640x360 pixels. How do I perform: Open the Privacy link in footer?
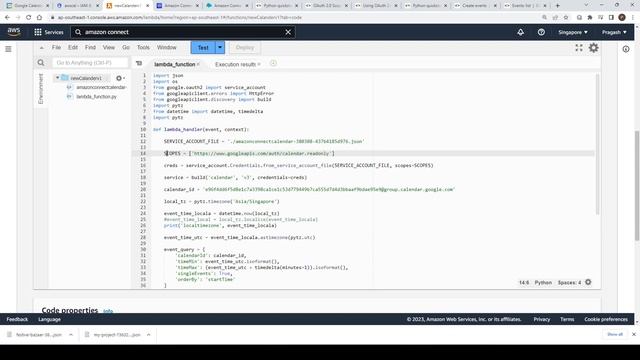(542, 319)
